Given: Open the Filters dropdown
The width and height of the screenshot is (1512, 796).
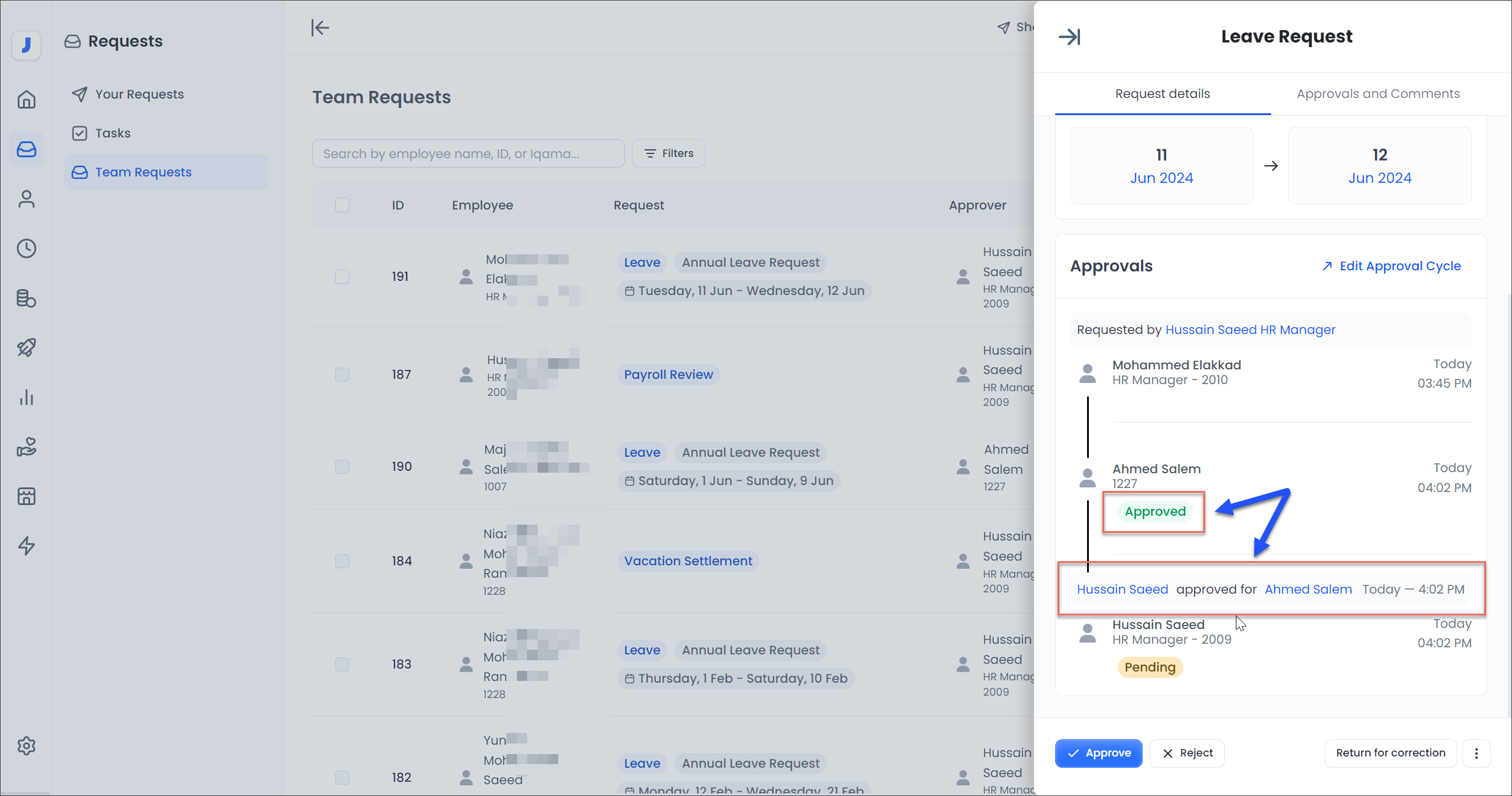Looking at the screenshot, I should [668, 153].
